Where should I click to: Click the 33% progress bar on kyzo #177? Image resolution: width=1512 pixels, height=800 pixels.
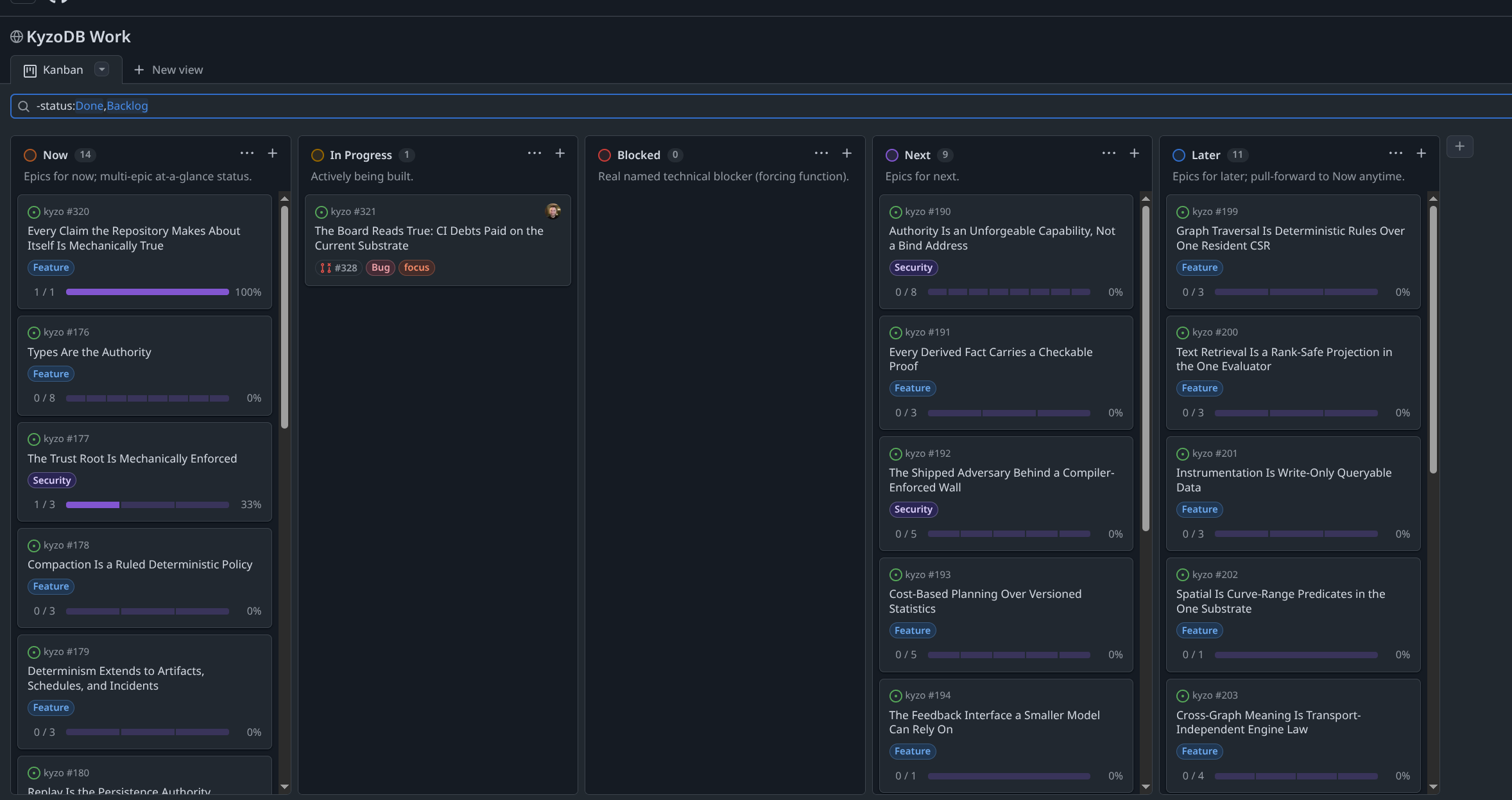[x=148, y=505]
